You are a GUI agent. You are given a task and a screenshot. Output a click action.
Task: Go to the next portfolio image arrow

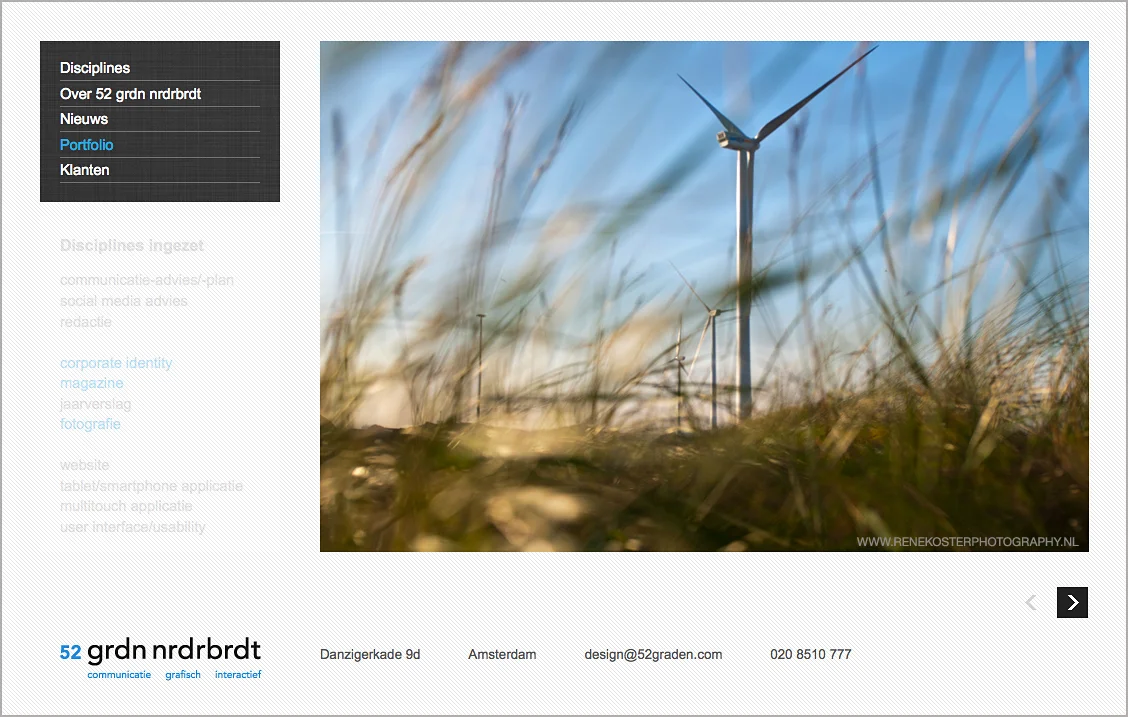1072,603
